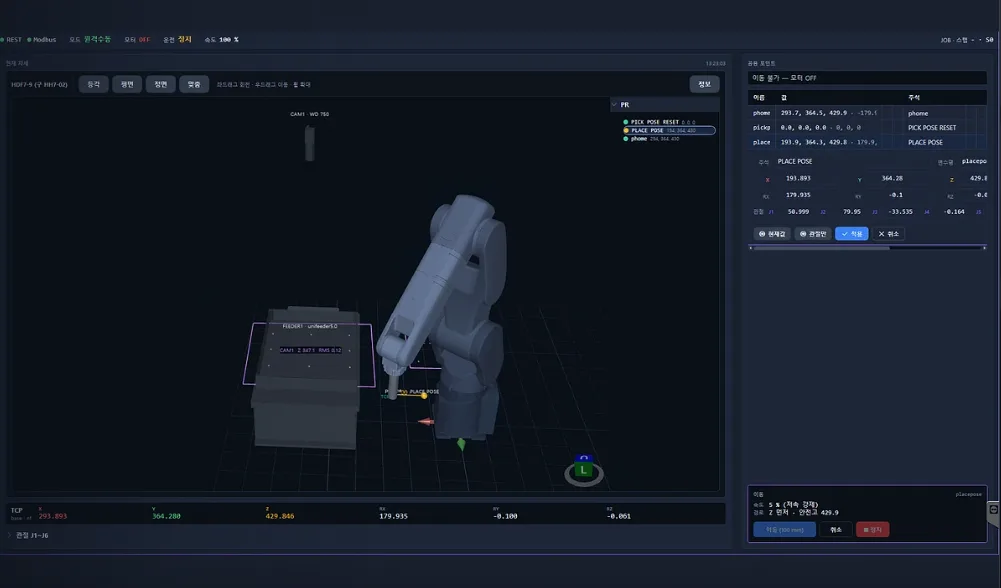Click the Modbus connection status indicator
This screenshot has height=588, width=1001.
pyautogui.click(x=41, y=40)
